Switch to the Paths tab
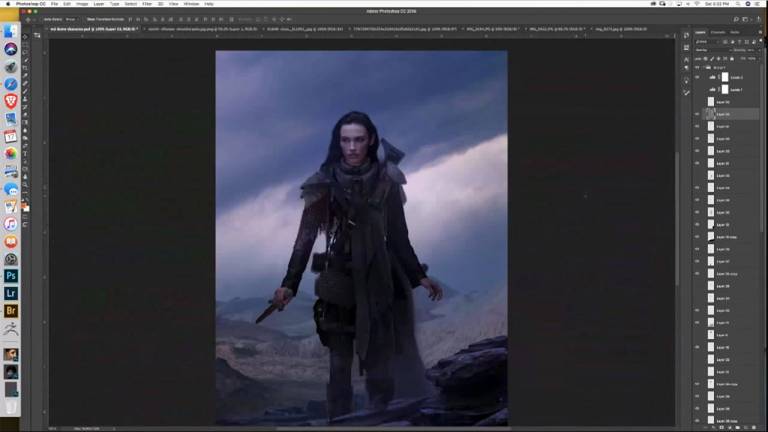 [x=735, y=32]
